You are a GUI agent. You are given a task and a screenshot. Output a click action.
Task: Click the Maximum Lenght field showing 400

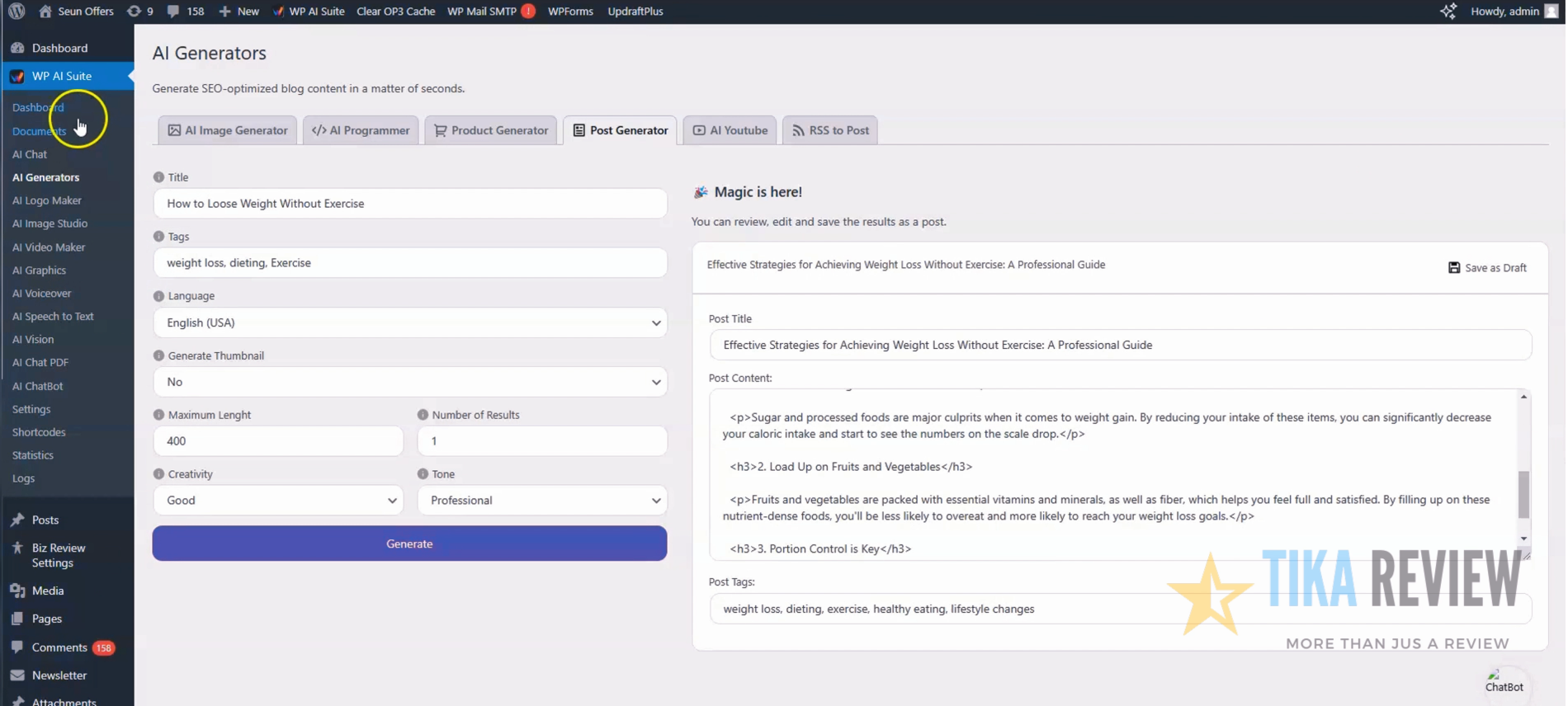point(278,441)
